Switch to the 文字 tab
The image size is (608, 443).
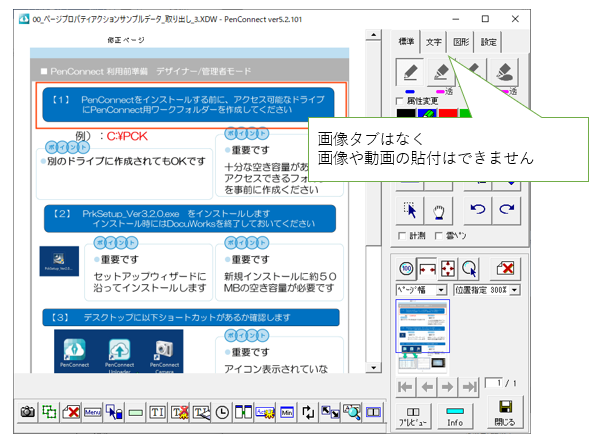coord(434,42)
